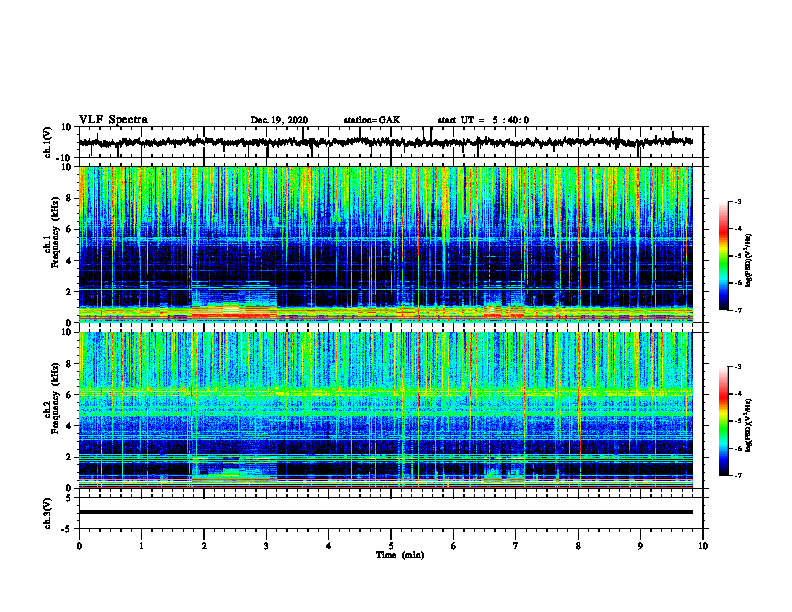Click the ch.2 spectrogram 4 kHz tick label
792x612 pixels.
pyautogui.click(x=70, y=426)
